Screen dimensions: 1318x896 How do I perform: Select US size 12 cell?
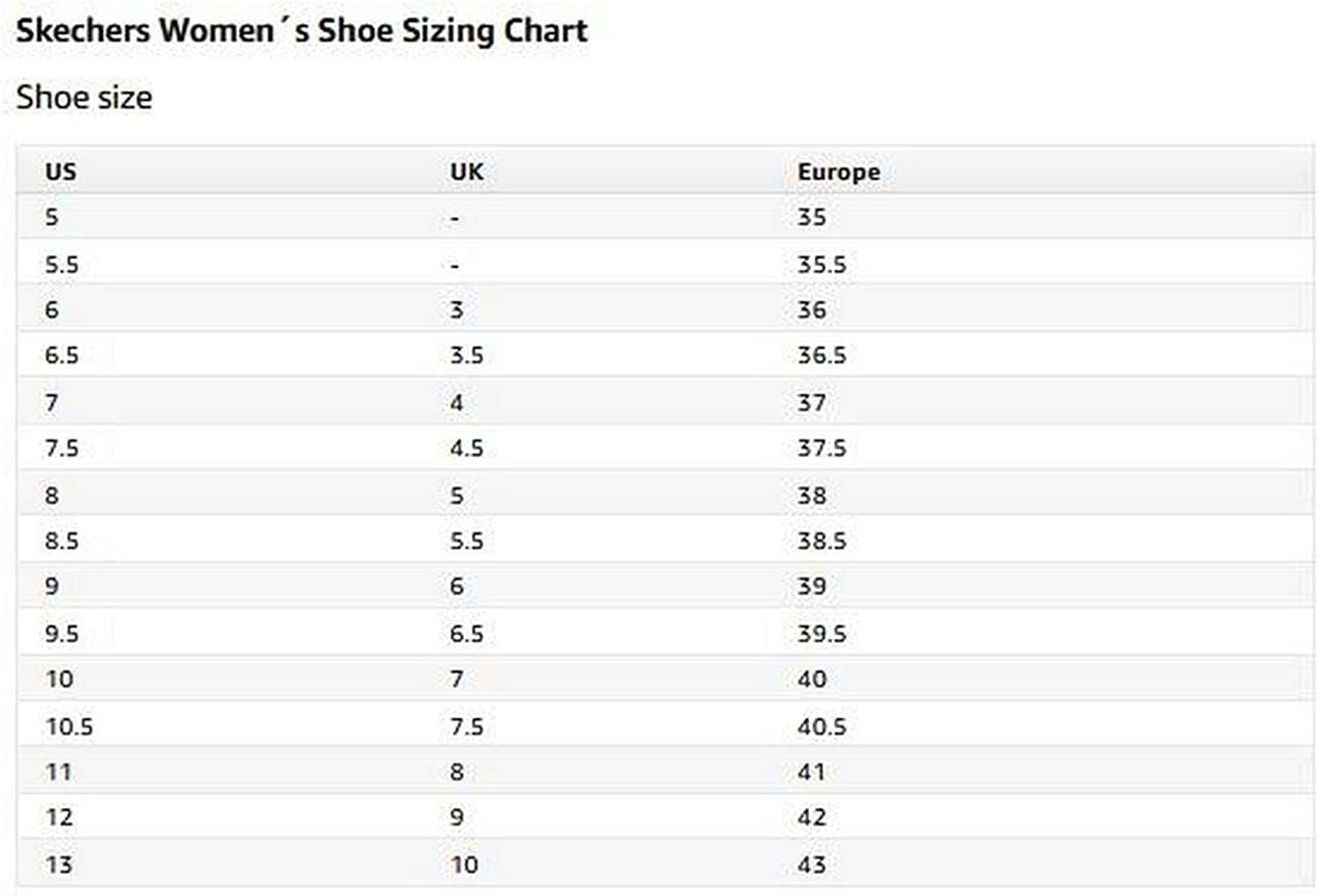click(60, 818)
